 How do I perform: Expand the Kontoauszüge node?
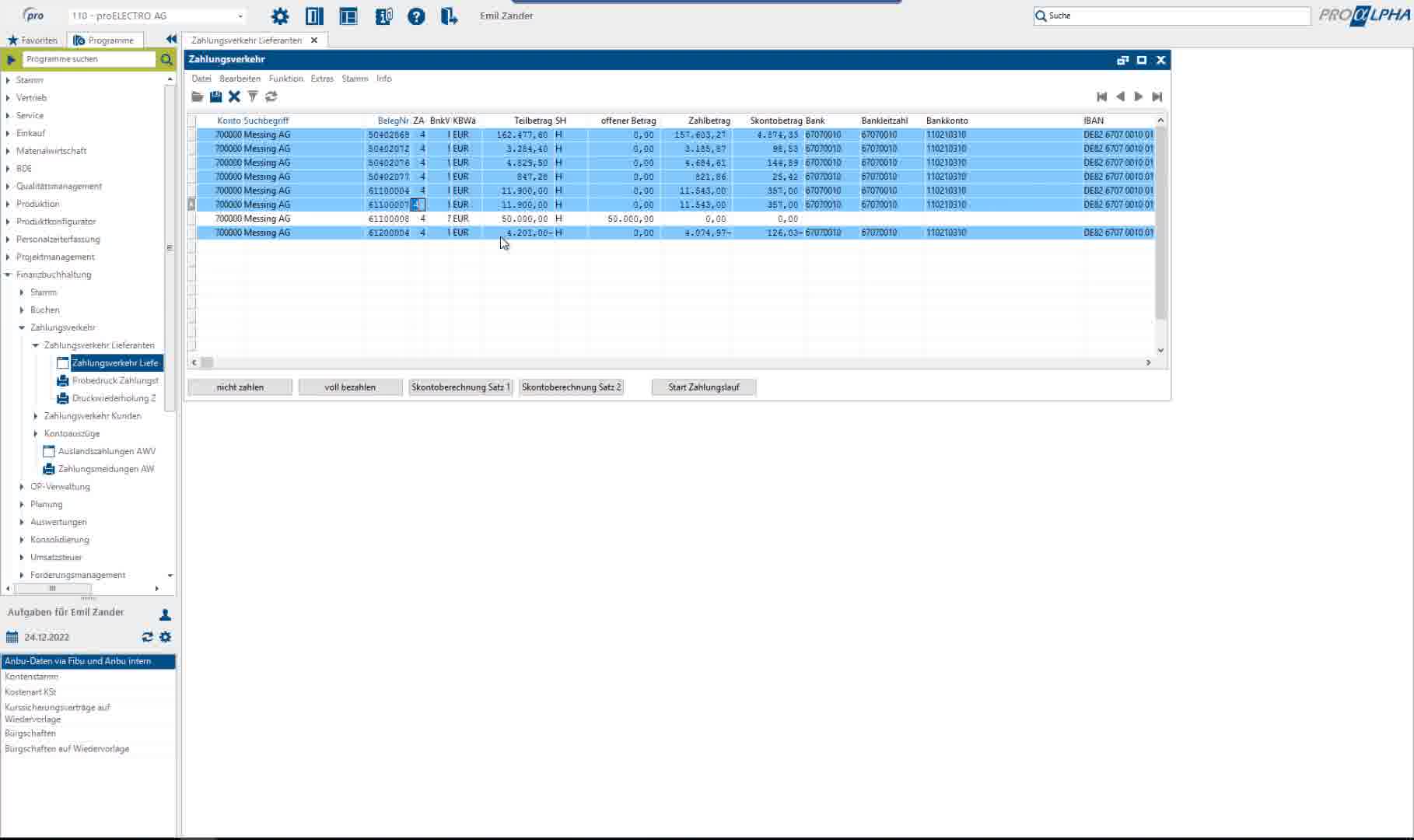[x=36, y=434]
